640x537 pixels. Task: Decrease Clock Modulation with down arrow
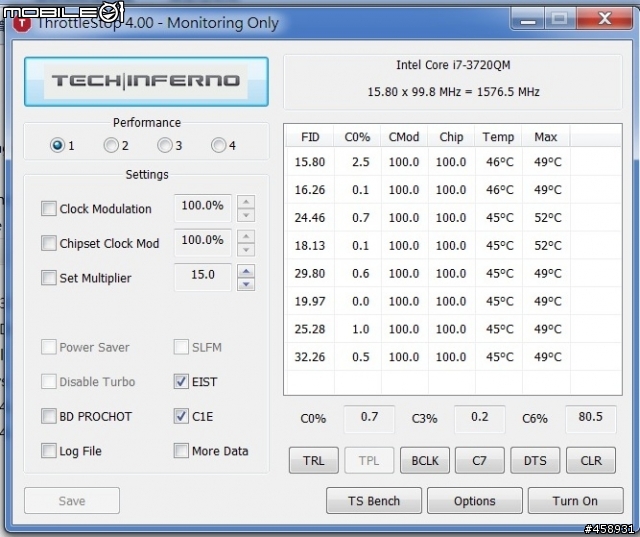click(x=246, y=215)
